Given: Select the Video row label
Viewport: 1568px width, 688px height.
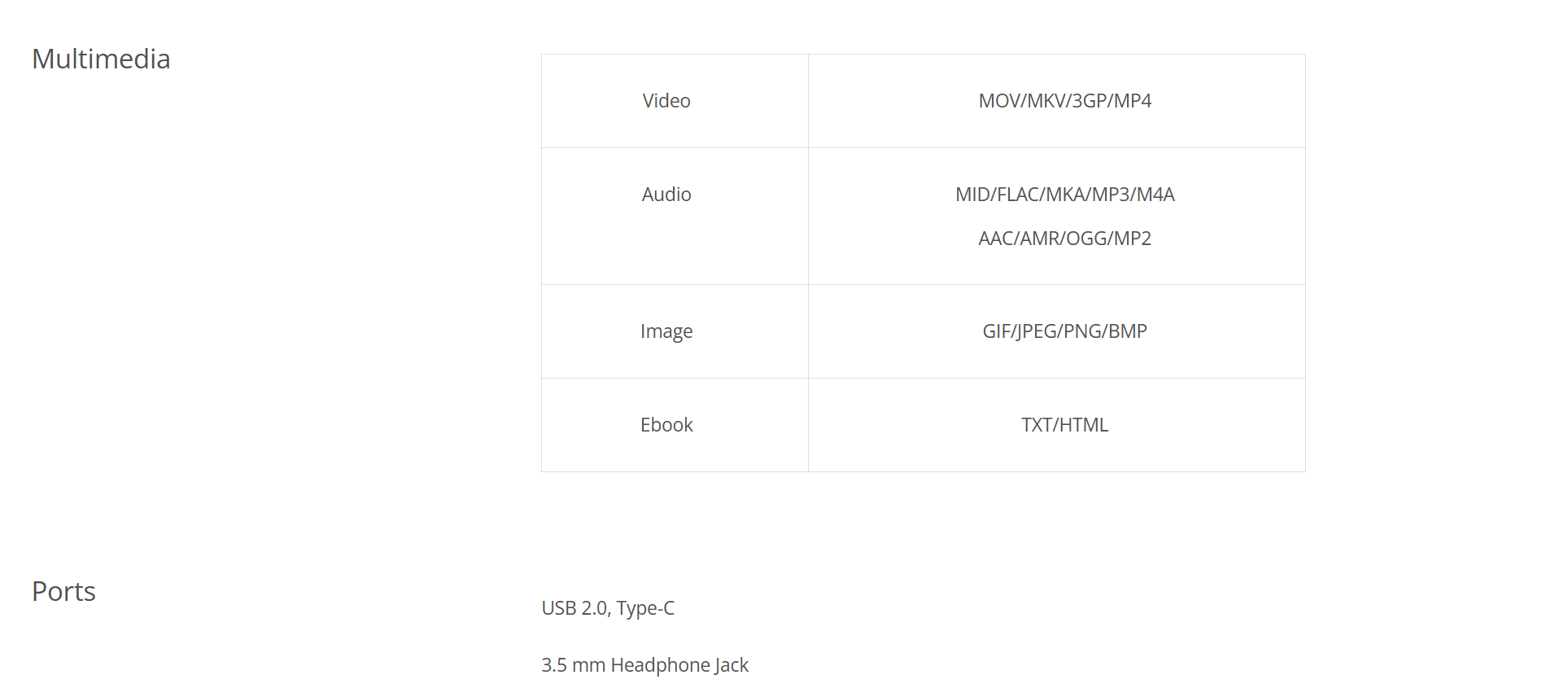Looking at the screenshot, I should tap(666, 101).
